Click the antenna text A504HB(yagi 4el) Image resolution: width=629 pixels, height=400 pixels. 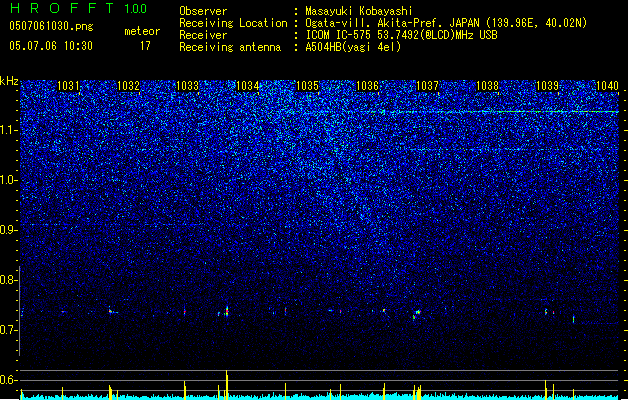point(353,47)
